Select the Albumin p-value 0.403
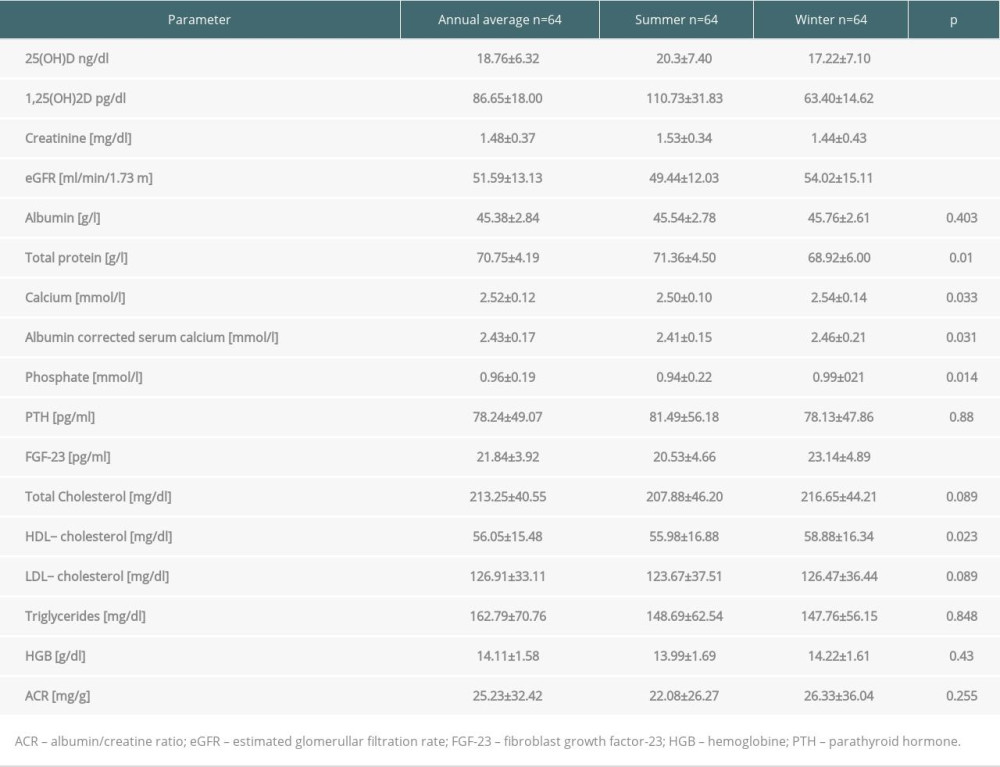 [x=961, y=218]
